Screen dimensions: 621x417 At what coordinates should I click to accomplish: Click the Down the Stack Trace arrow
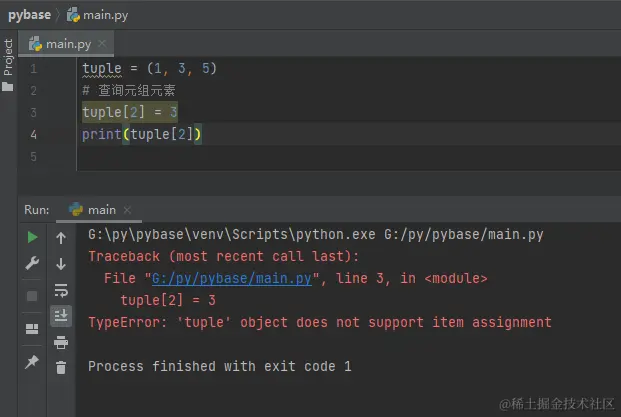pos(61,264)
